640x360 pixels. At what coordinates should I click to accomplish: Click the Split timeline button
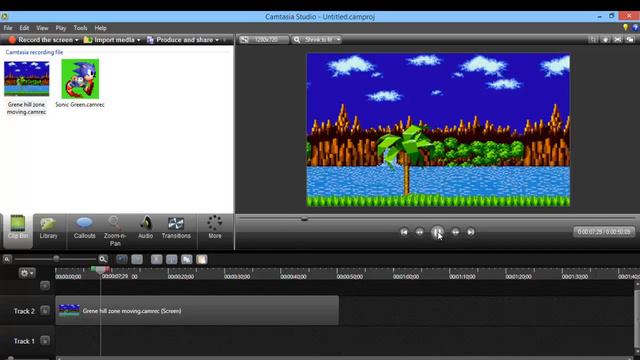pos(171,259)
